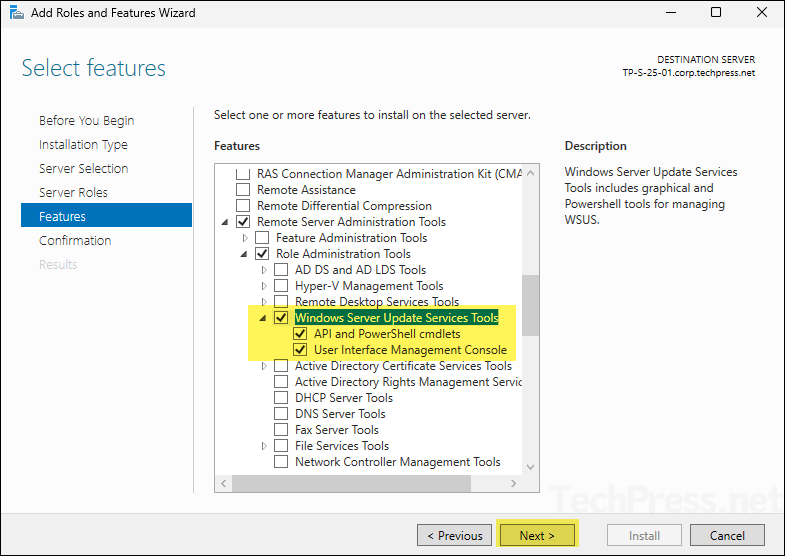Enable the Remote Assistance feature checkbox

pos(243,190)
